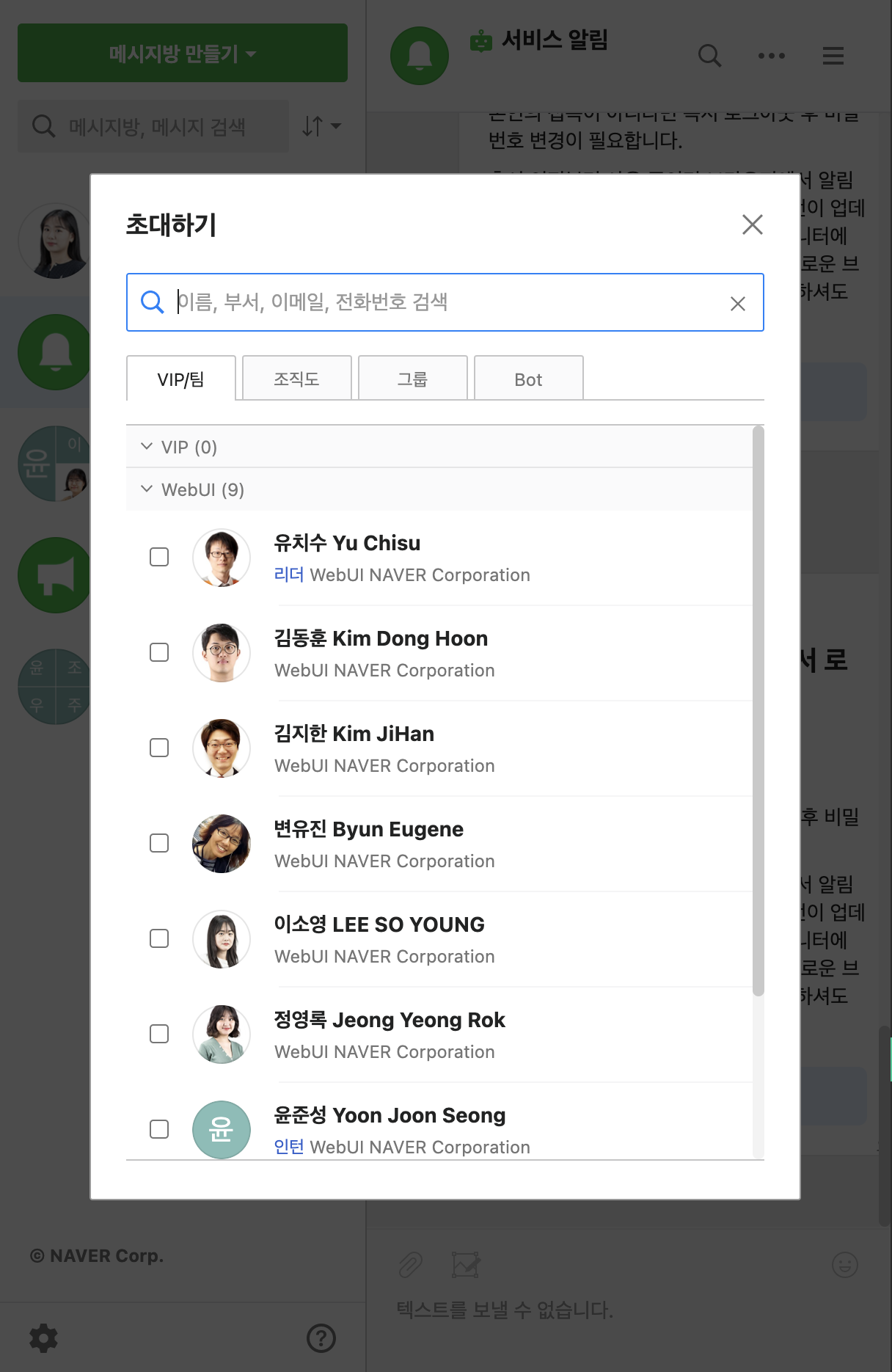Click the name 유치수 Yu Chisu
The height and width of the screenshot is (1372, 892).
click(x=347, y=543)
